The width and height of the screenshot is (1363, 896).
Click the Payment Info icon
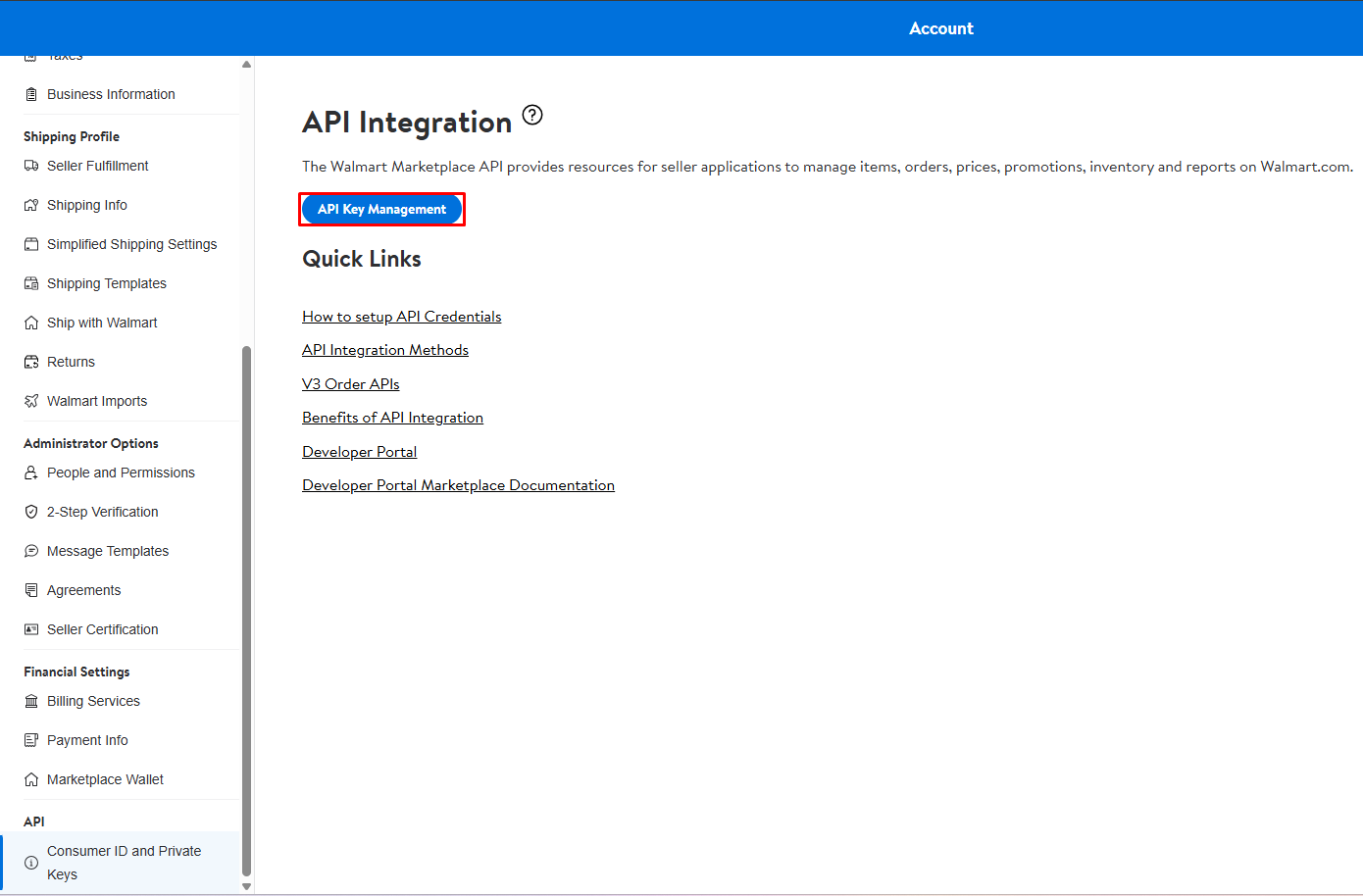click(x=31, y=740)
